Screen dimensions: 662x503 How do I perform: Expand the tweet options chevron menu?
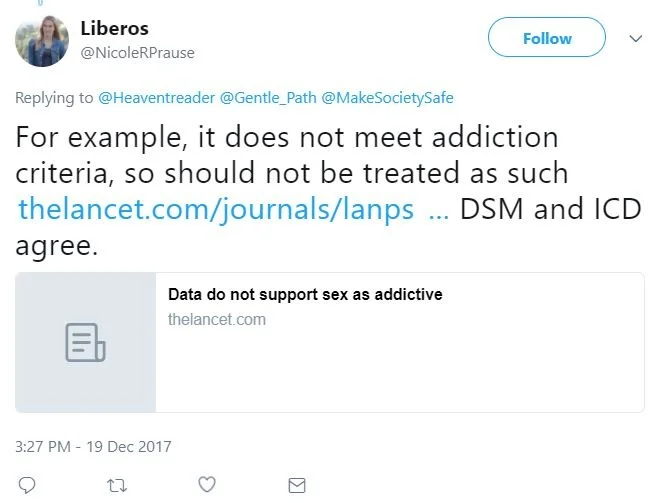coord(635,39)
